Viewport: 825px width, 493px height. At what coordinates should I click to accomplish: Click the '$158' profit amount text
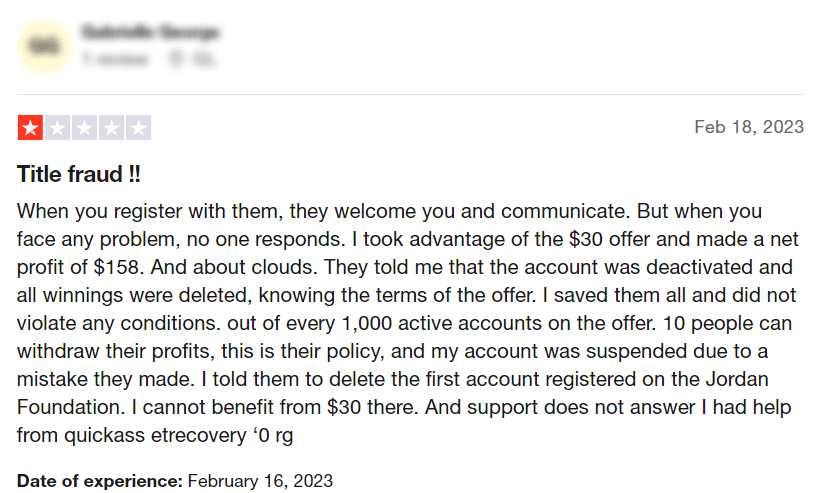pos(118,267)
